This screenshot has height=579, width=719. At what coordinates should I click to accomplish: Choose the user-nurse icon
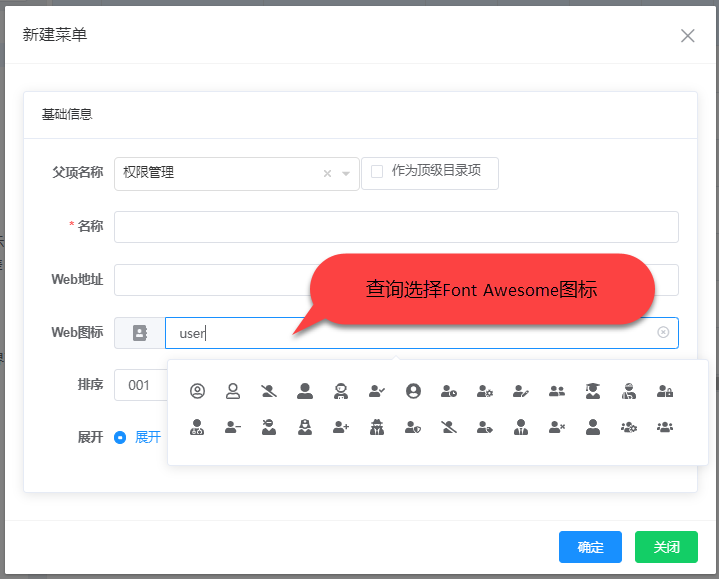[x=305, y=427]
